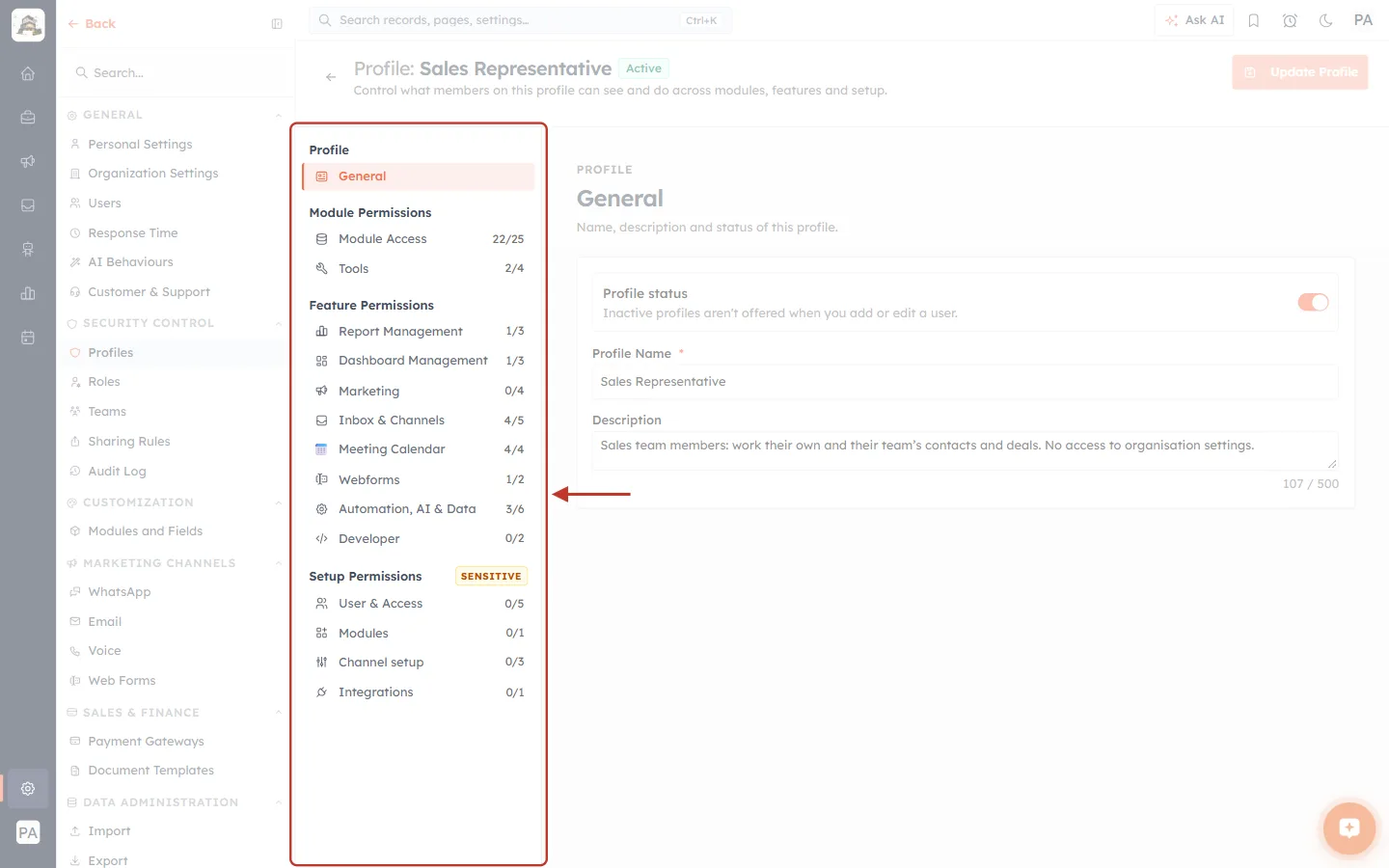This screenshot has height=868, width=1389.
Task: Open the megaphone marketing icon in left rail
Action: (28, 161)
